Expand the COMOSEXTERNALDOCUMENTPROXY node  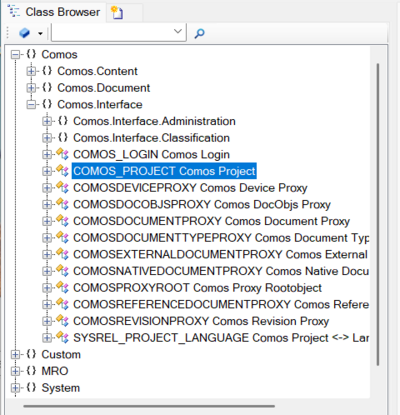(x=47, y=254)
